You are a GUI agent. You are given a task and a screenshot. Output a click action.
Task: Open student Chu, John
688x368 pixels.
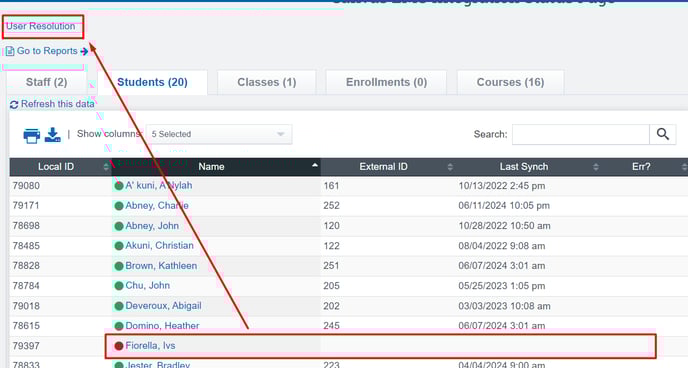click(x=147, y=286)
